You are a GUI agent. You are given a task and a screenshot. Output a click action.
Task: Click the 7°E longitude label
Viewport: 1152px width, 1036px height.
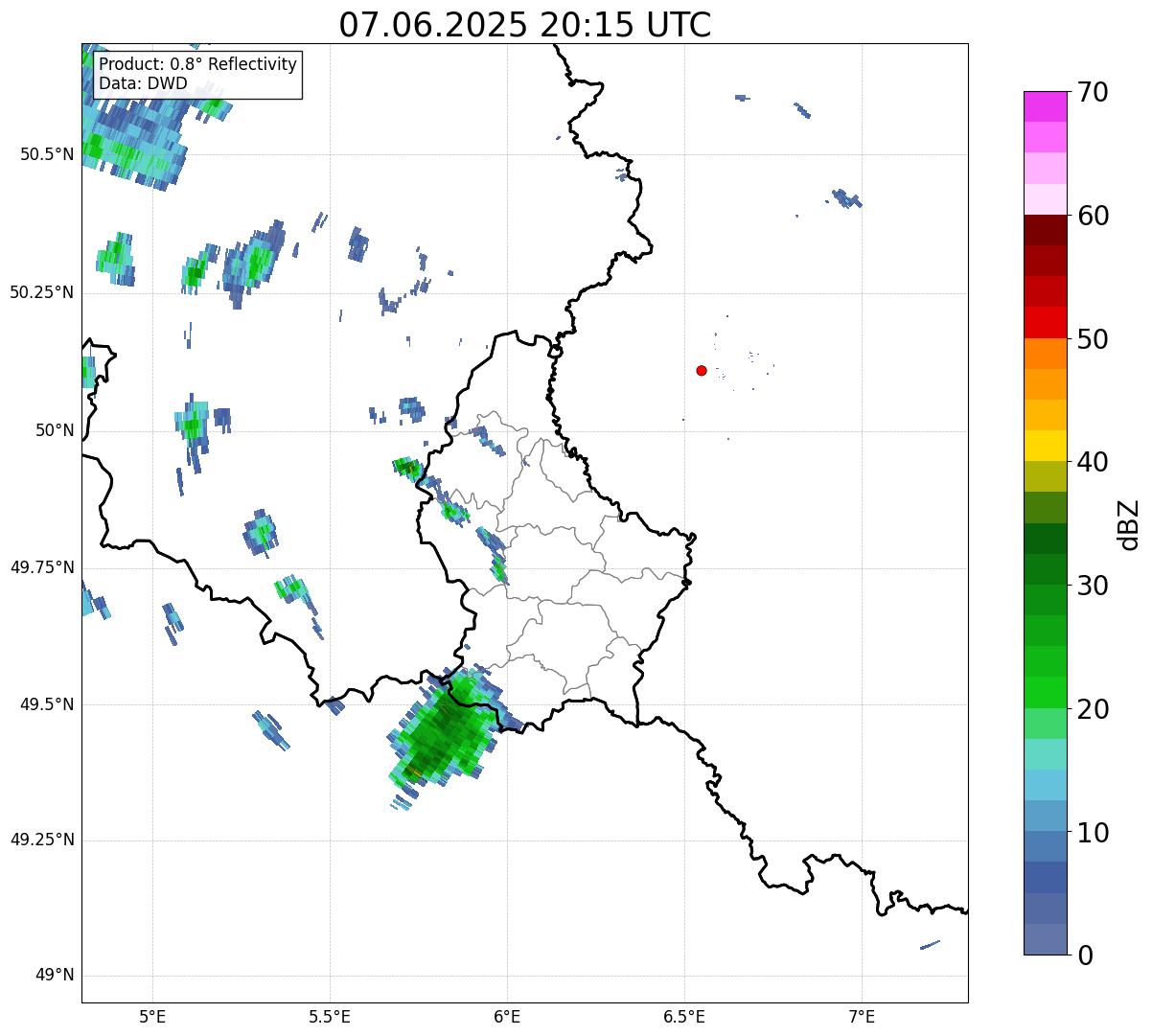pos(862,1016)
